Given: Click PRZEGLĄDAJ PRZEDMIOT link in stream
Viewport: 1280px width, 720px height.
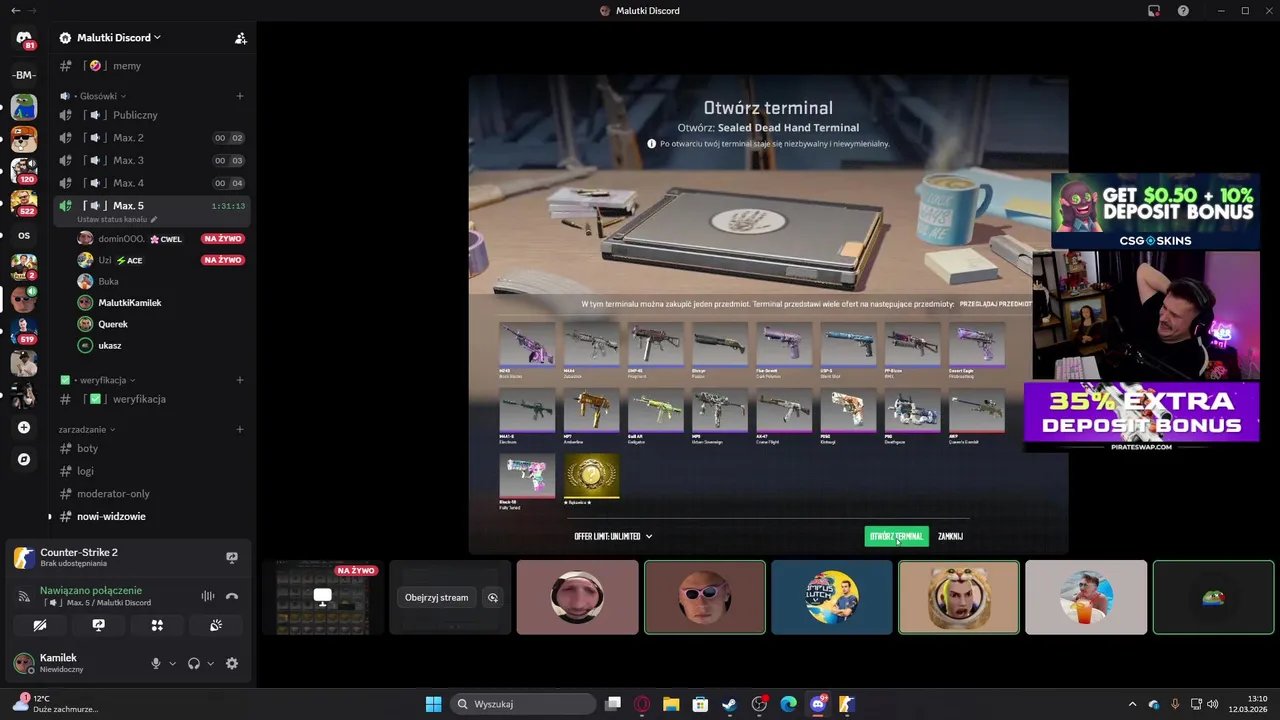Looking at the screenshot, I should (995, 303).
